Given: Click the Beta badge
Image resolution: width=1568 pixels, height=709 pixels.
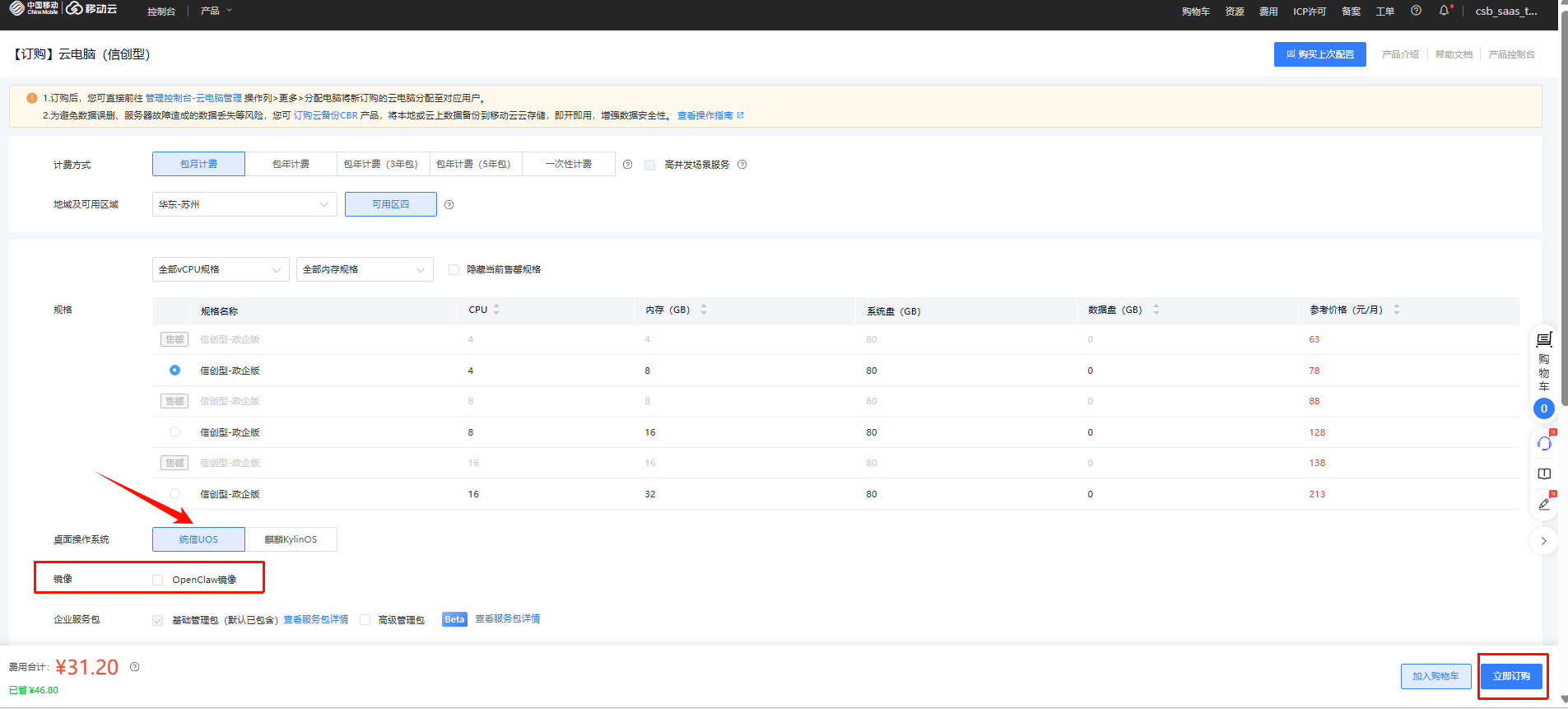Looking at the screenshot, I should pos(454,619).
